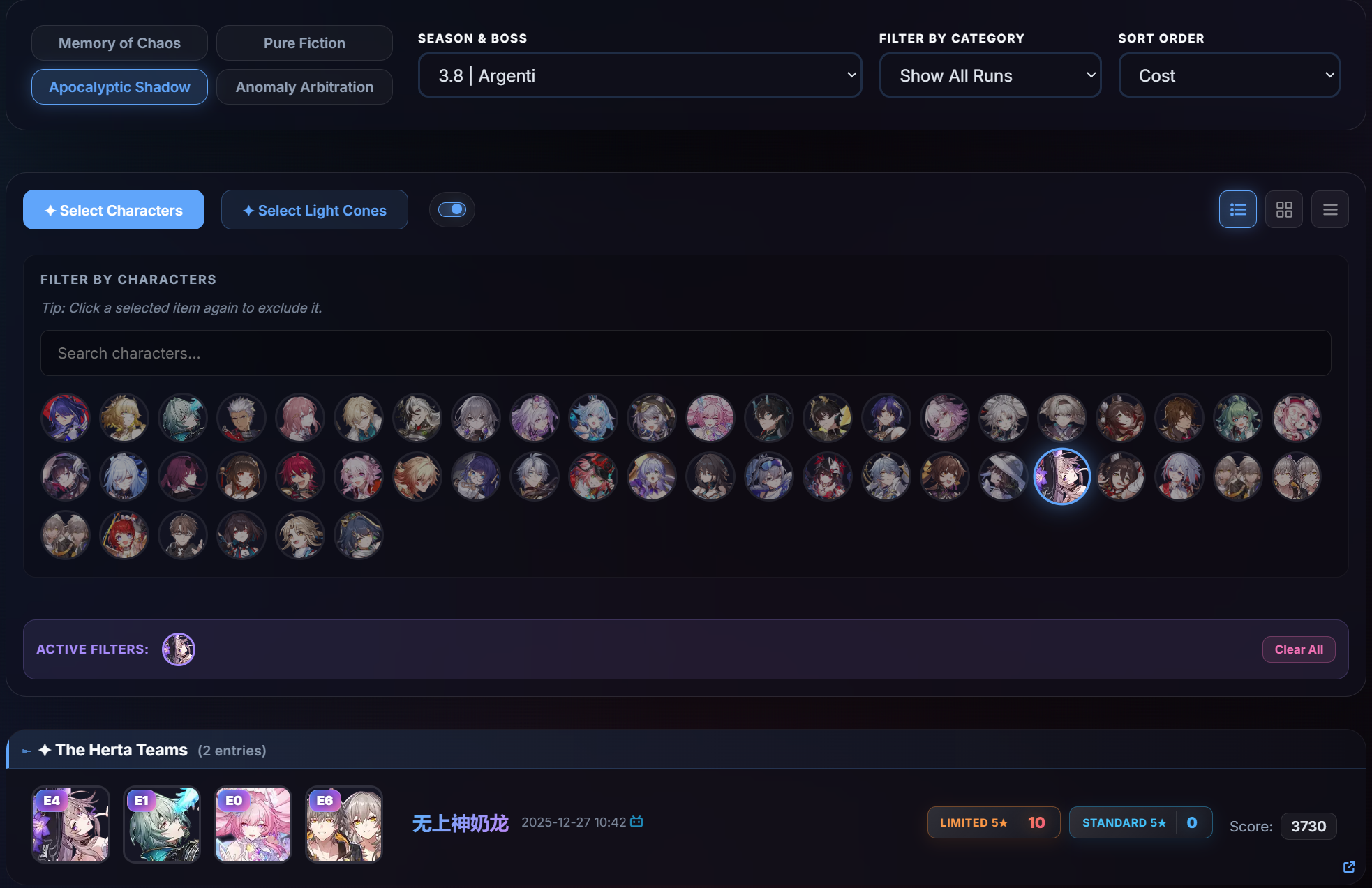Switch to list view layout icon
This screenshot has width=1372, height=888.
tap(1237, 209)
